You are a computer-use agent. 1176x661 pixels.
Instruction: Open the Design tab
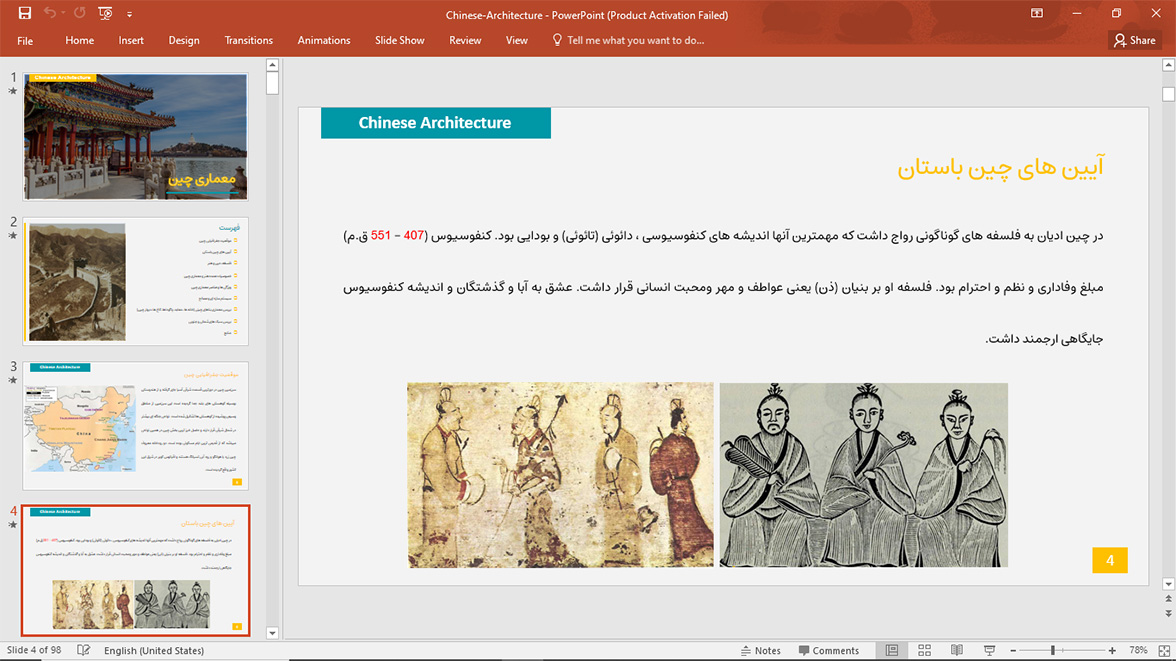coord(184,41)
